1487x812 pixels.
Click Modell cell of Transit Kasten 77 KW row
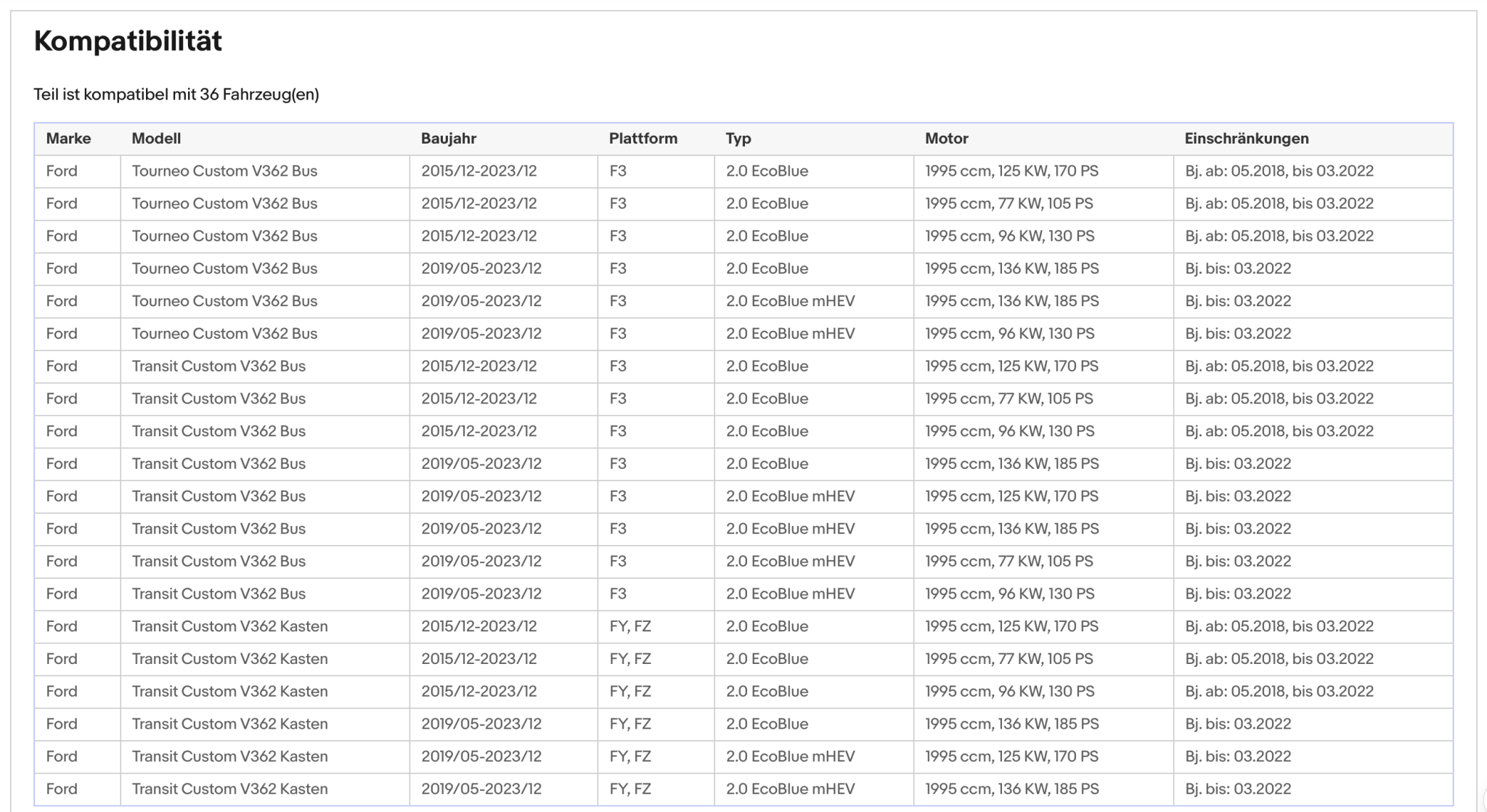(x=265, y=659)
